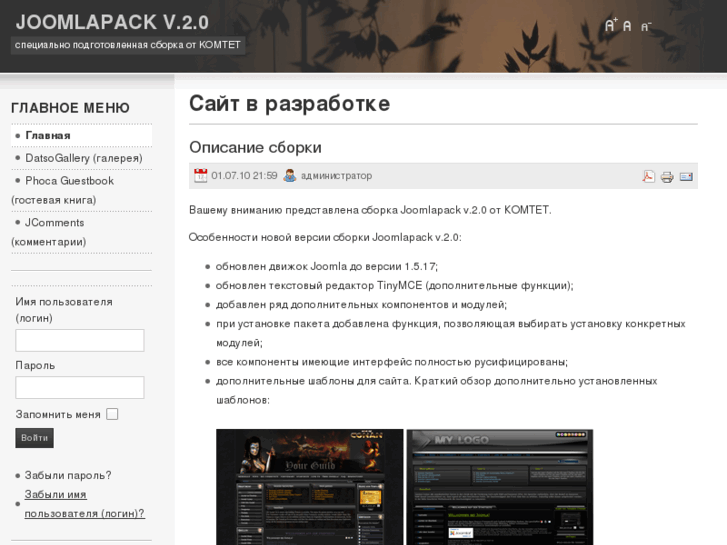
Task: Click bullet about текстовый редактор TinyMCE
Action: click(x=395, y=285)
